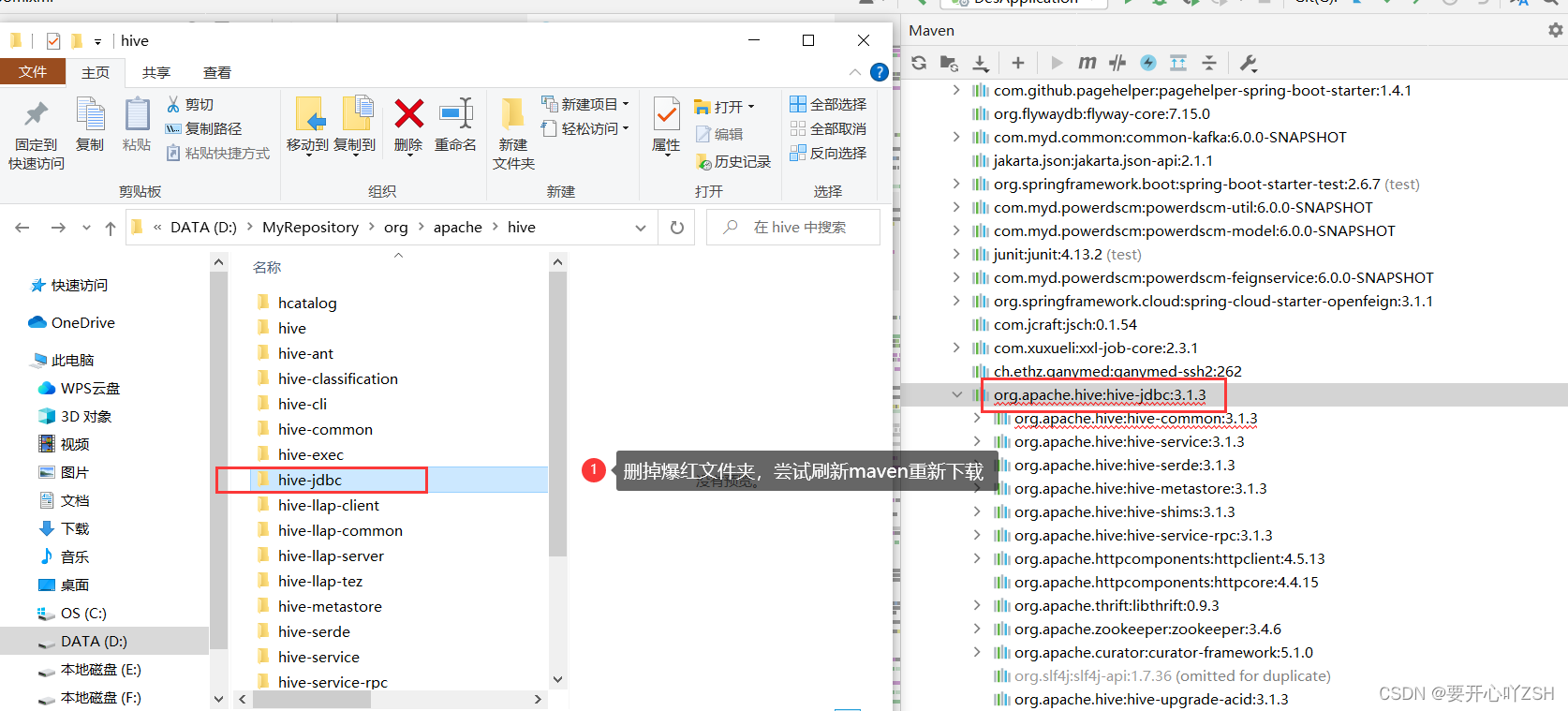Image resolution: width=1568 pixels, height=711 pixels.
Task: Collapse the Explorer ribbon chevron
Action: 854,72
